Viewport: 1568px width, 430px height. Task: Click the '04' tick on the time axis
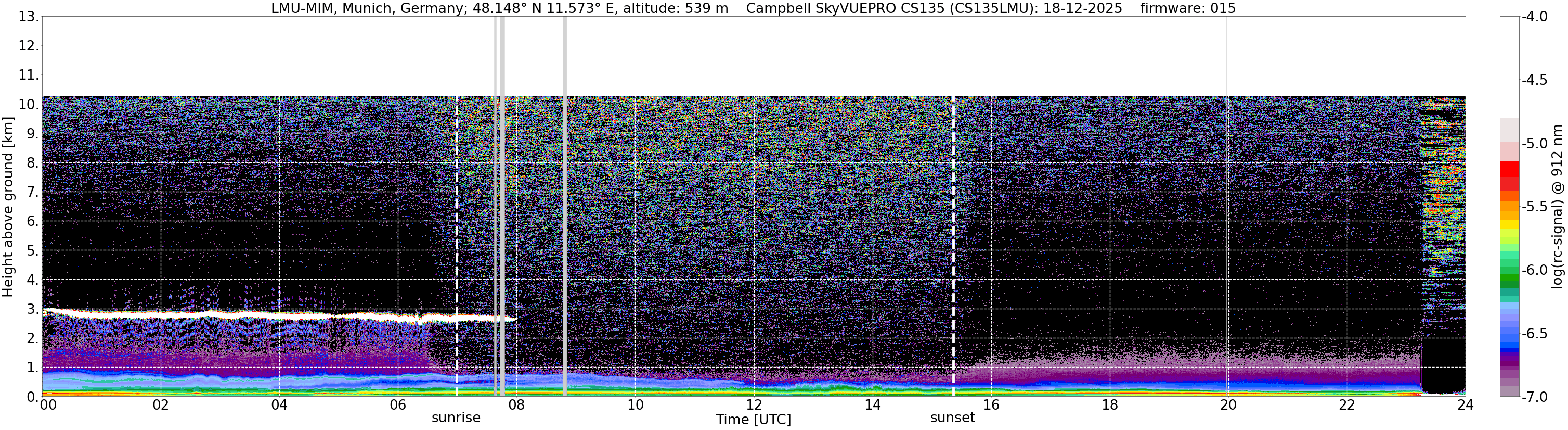pyautogui.click(x=279, y=405)
